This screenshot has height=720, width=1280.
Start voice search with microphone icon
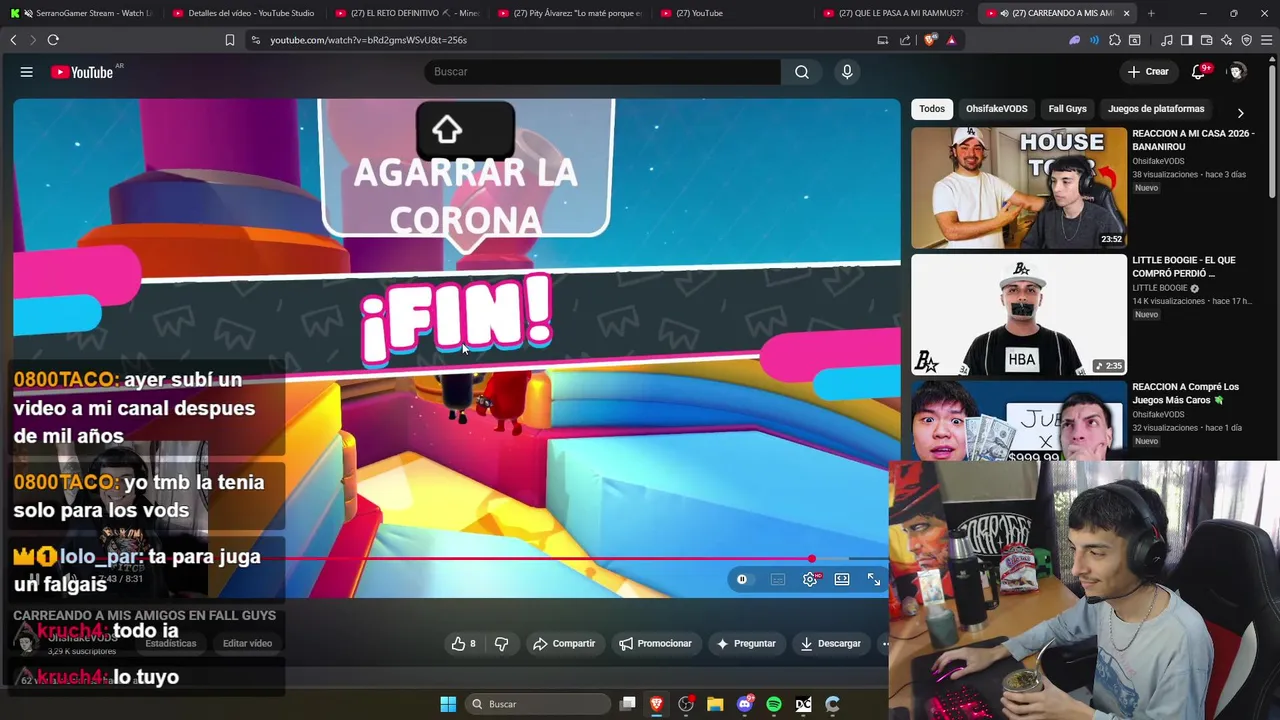coord(847,72)
